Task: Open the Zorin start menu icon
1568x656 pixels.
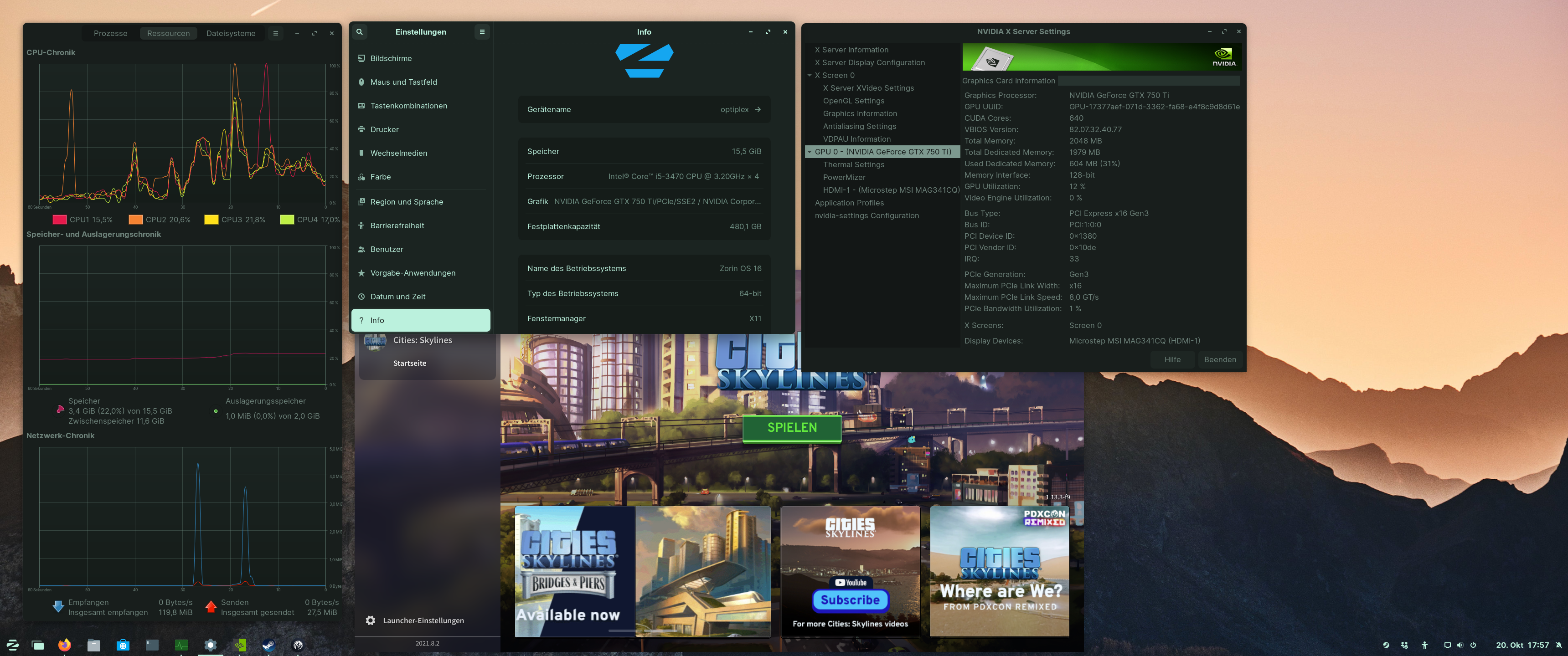Action: pyautogui.click(x=13, y=645)
